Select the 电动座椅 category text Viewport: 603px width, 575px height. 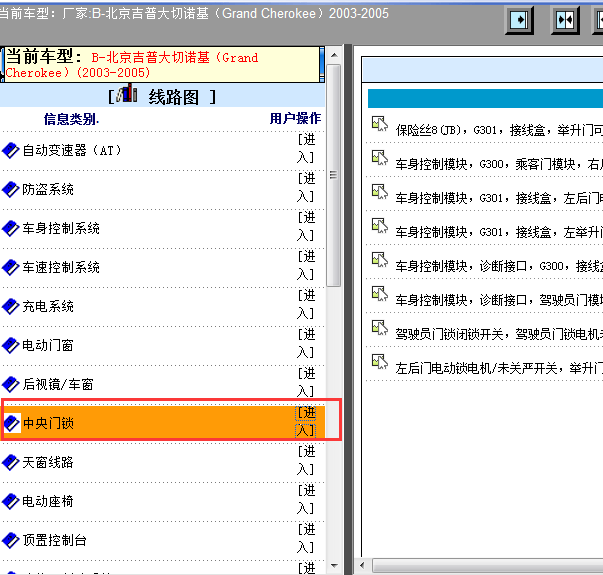coord(48,501)
